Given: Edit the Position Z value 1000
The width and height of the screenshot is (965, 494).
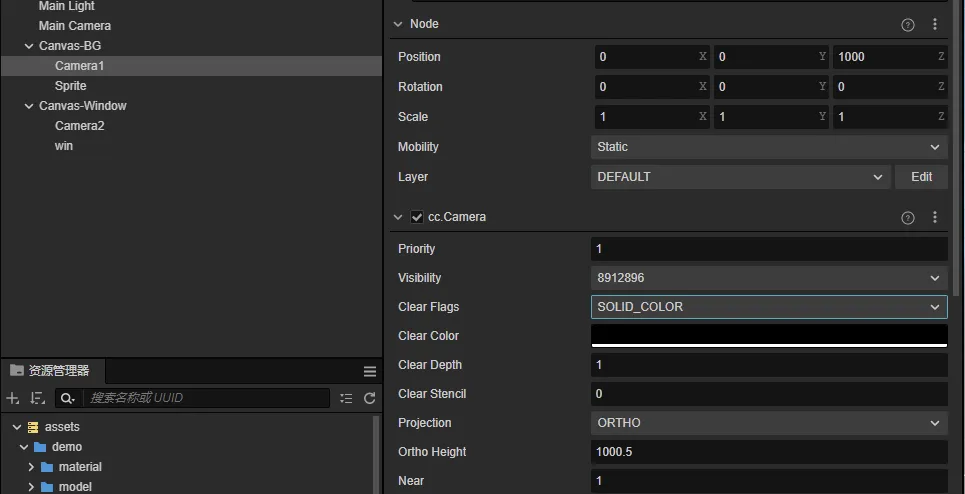Looking at the screenshot, I should point(891,57).
